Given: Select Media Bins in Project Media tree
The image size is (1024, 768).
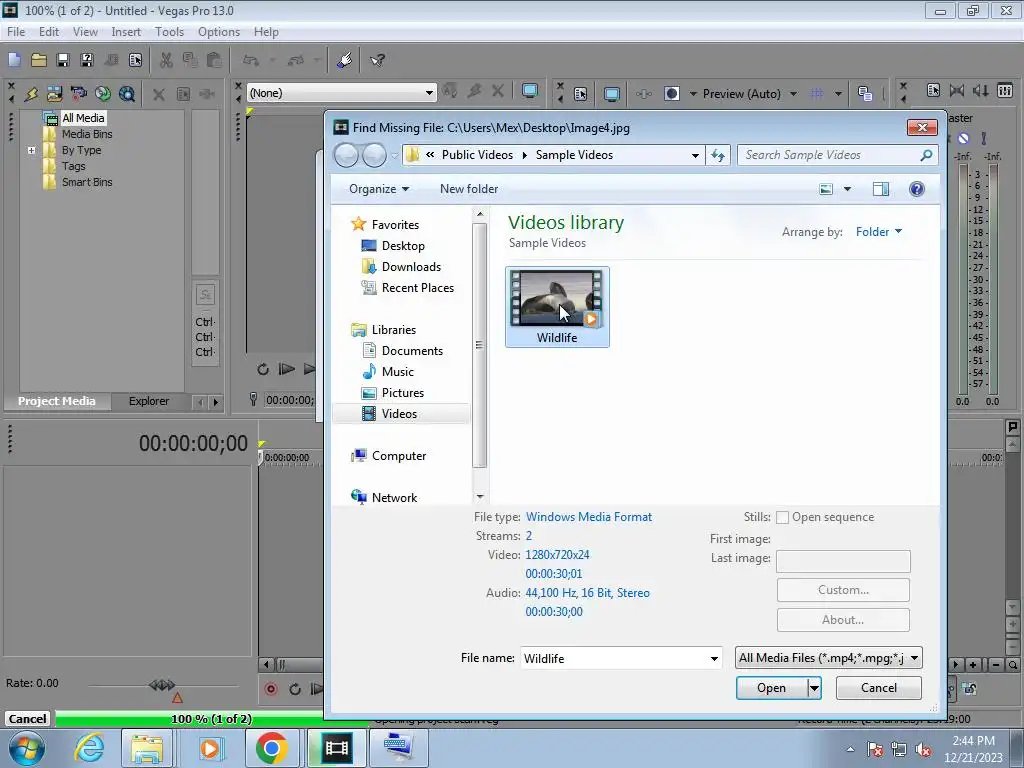Looking at the screenshot, I should coord(87,135).
